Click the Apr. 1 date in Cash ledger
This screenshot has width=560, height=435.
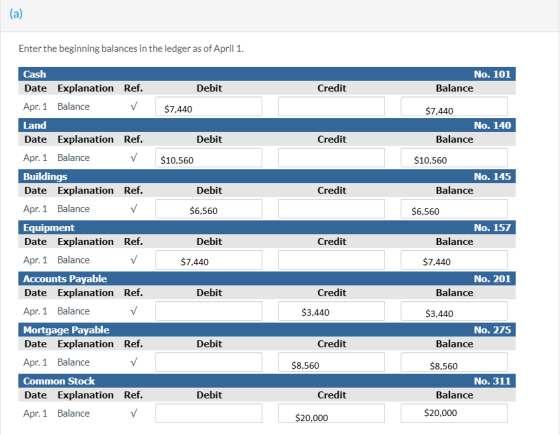click(35, 106)
